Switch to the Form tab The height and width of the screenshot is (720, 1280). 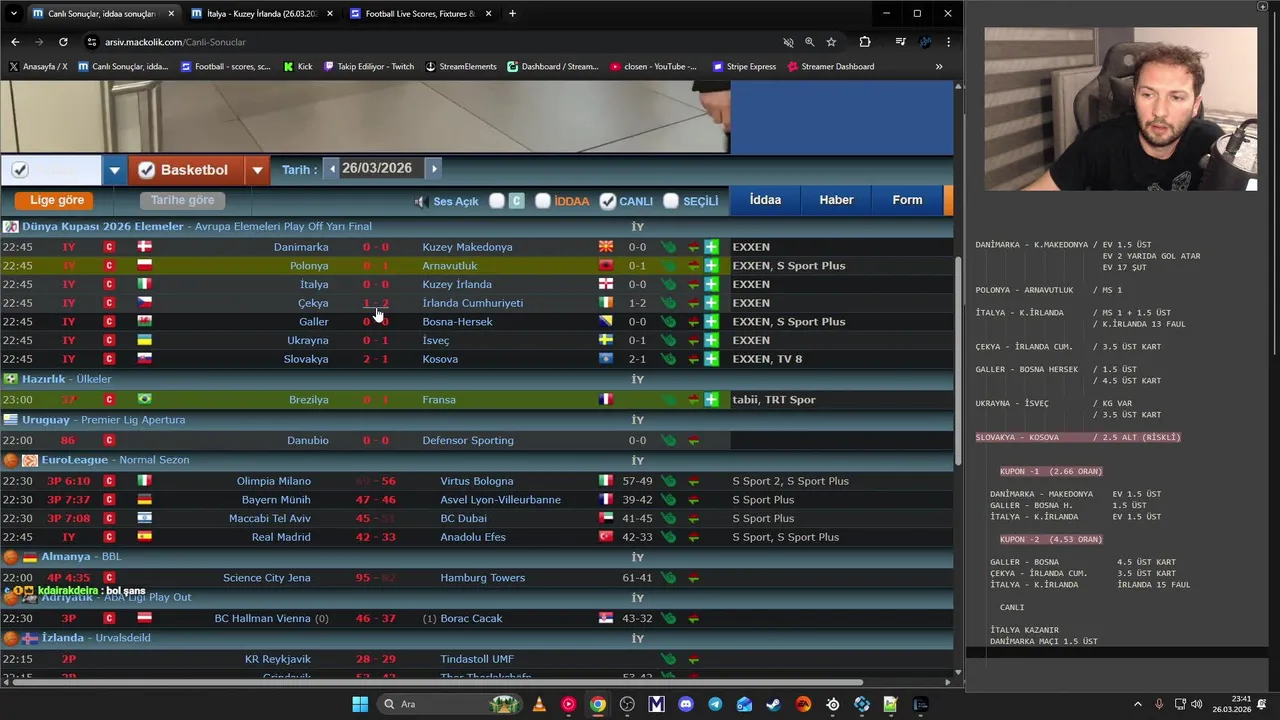tap(907, 200)
